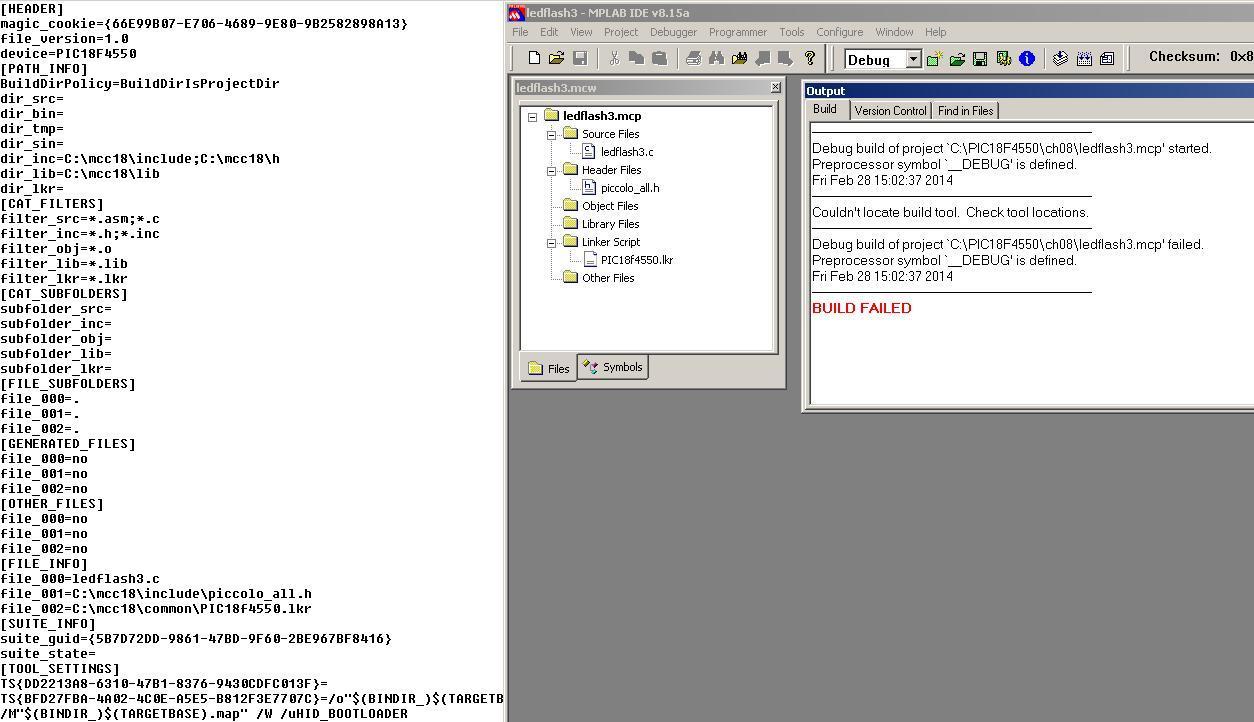Click the Go Backward arrow icon
Viewport: 1254px width, 722px height.
[x=763, y=59]
